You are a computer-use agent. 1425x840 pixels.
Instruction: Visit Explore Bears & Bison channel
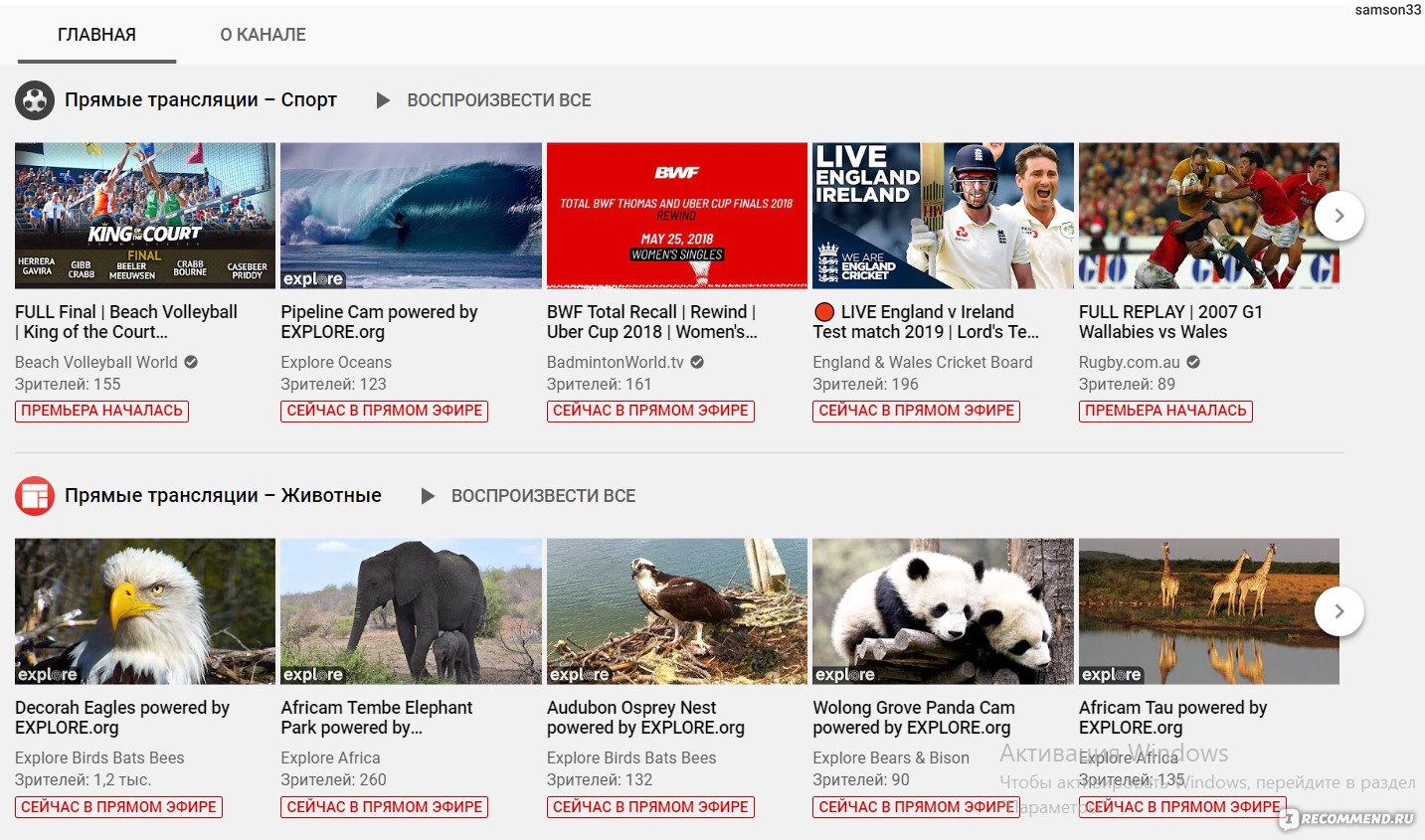pyautogui.click(x=891, y=758)
